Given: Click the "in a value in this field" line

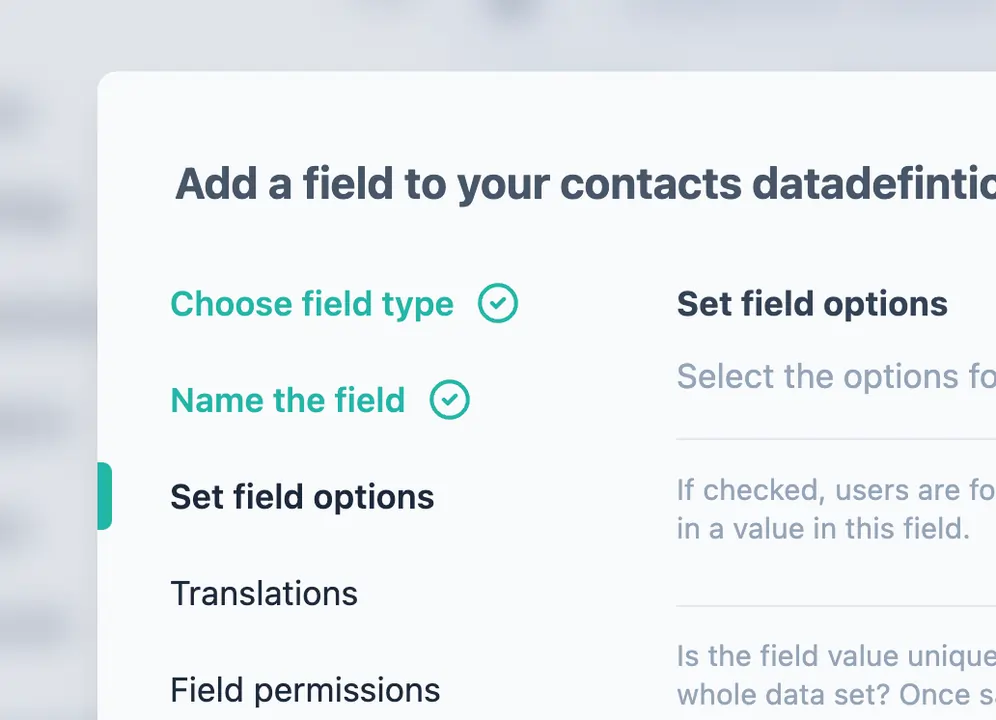Looking at the screenshot, I should [x=823, y=528].
